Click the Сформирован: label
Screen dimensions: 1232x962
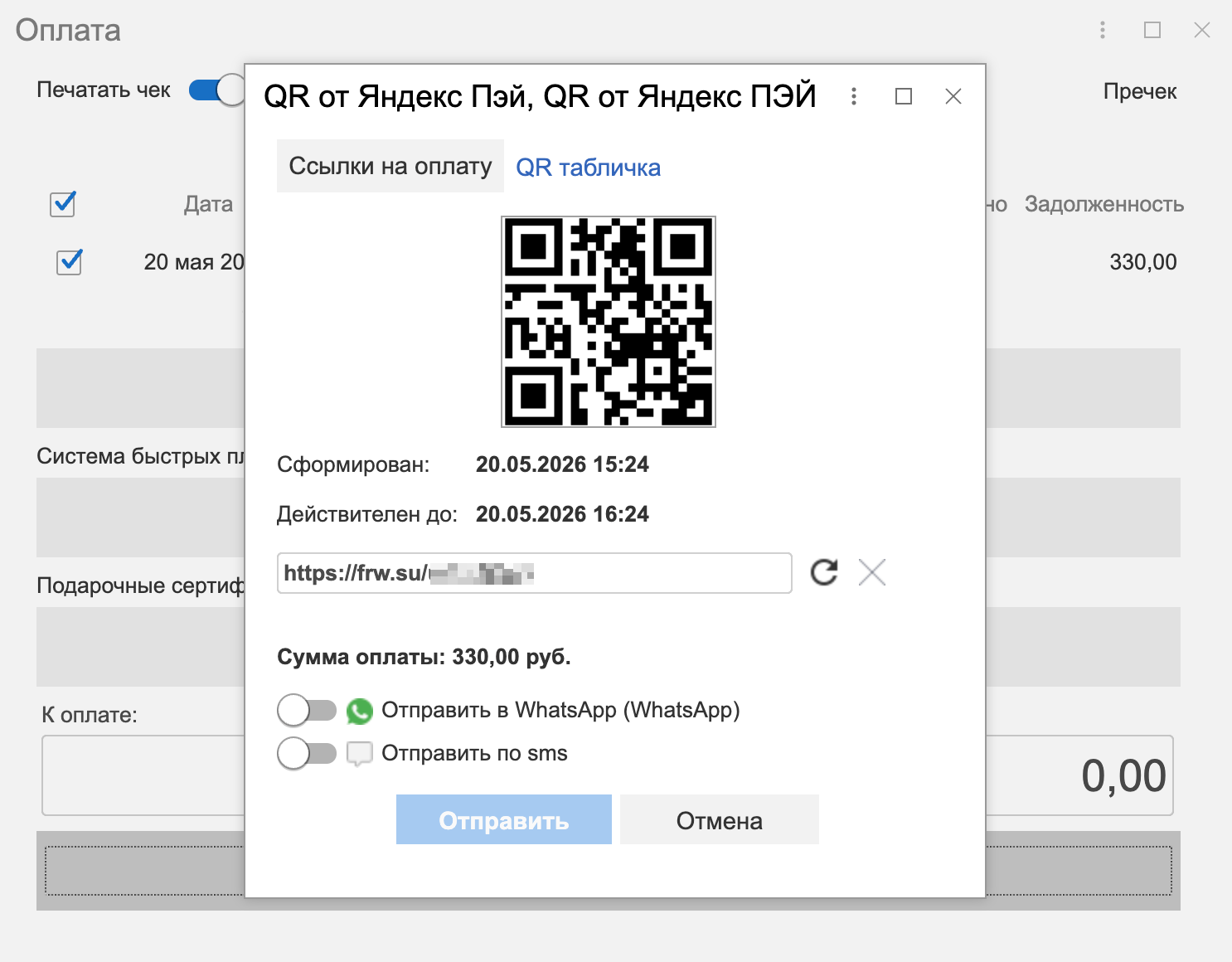click(x=353, y=464)
